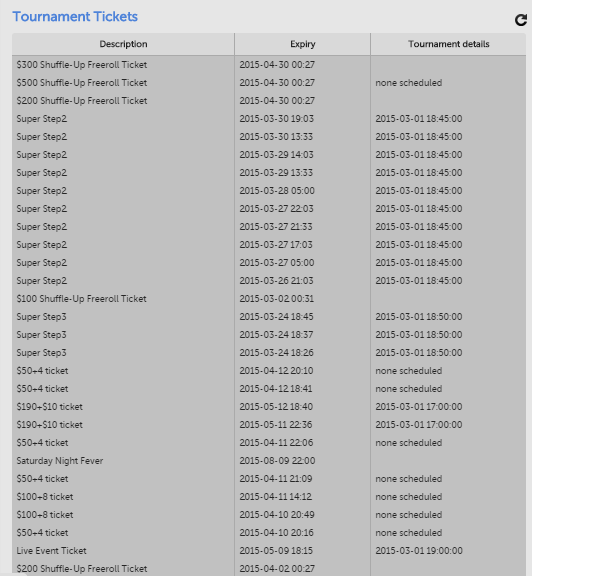Click tournament time in the 2015-03-24 18:45 expiry row
This screenshot has height=576, width=614.
pyautogui.click(x=419, y=317)
